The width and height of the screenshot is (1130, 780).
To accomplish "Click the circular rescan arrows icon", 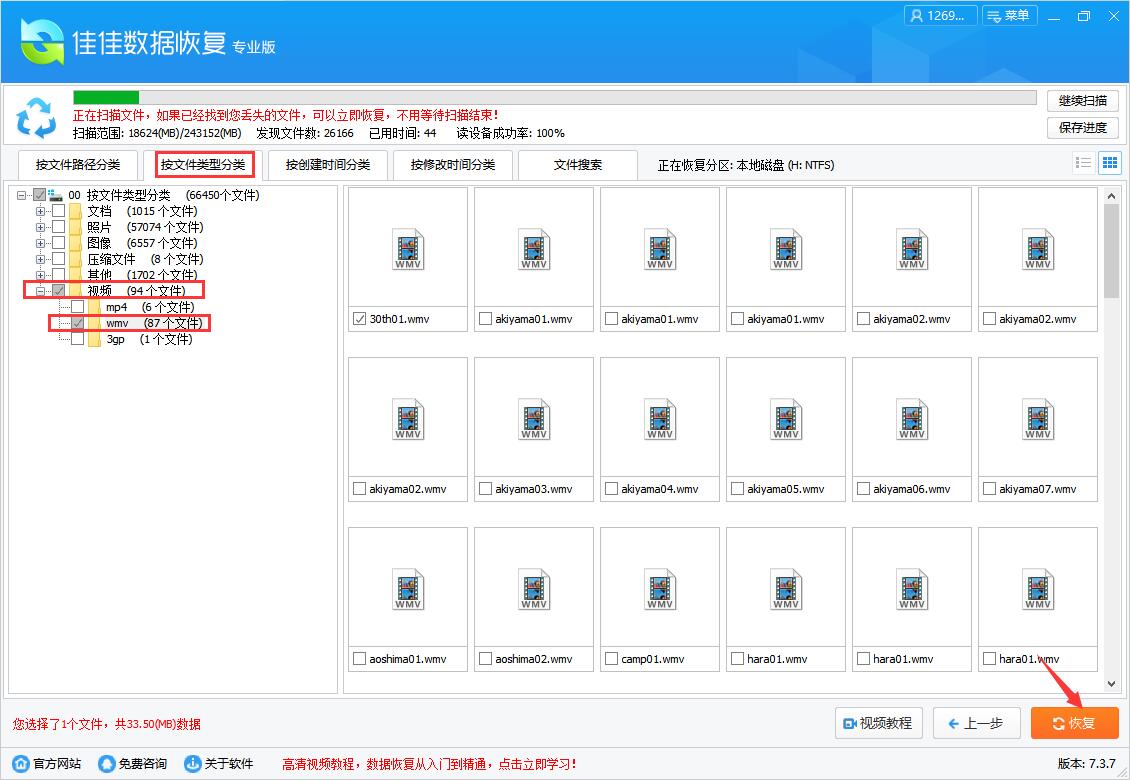I will (x=37, y=118).
